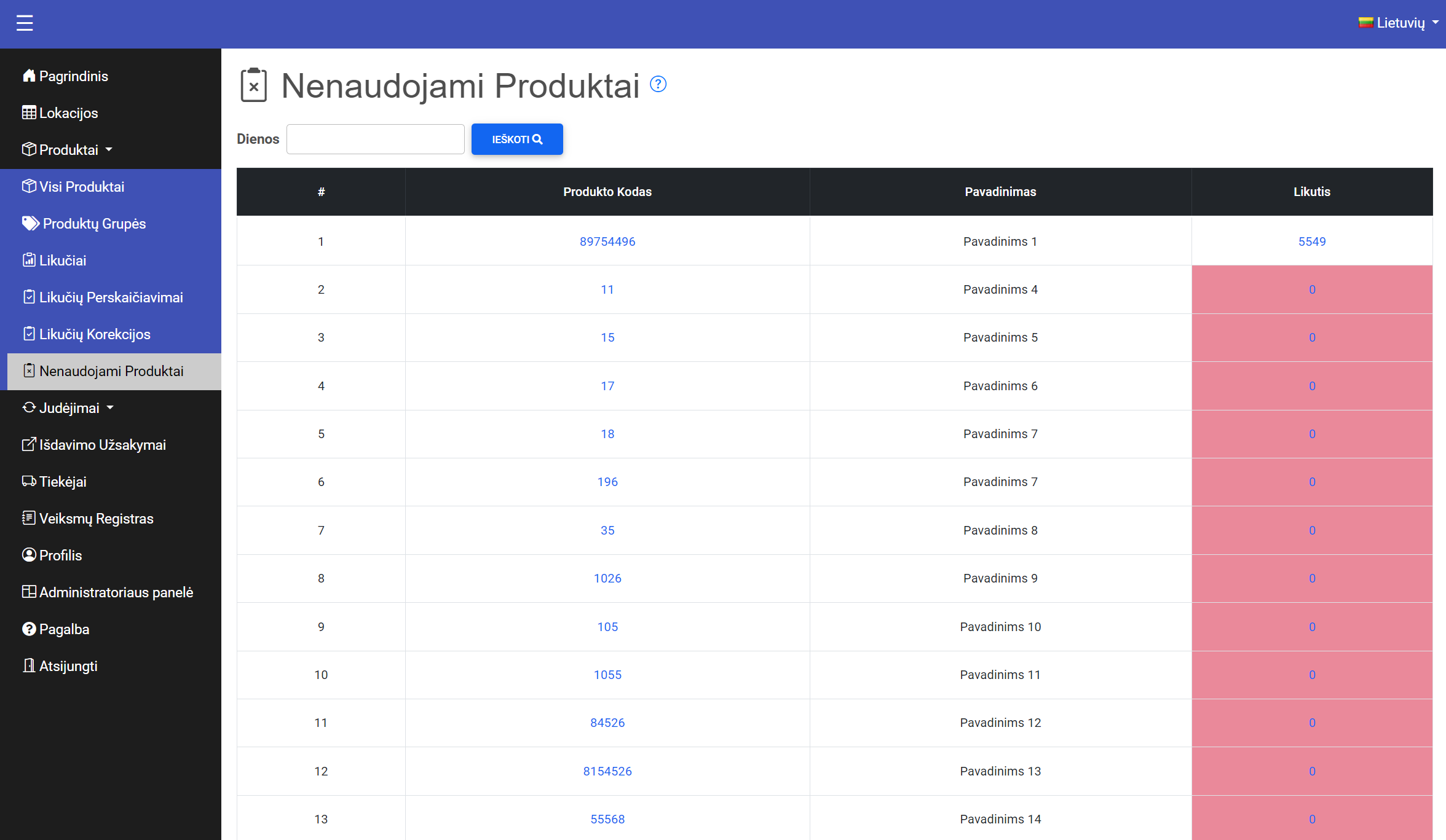Open Likučių Perskaičiavimai menu item
The image size is (1446, 840).
point(111,297)
